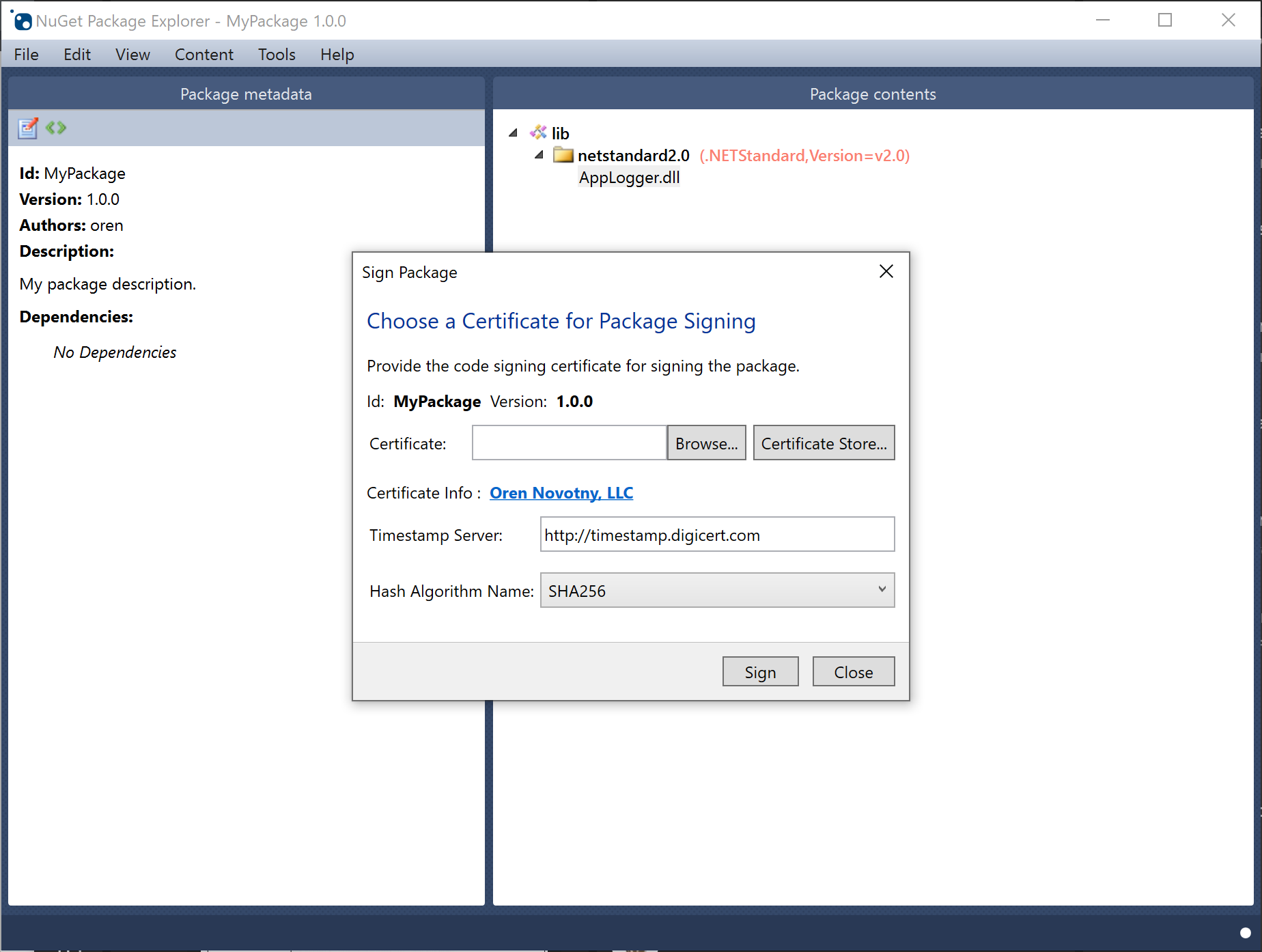
Task: Close the Sign Package dialog with X
Action: [x=886, y=272]
